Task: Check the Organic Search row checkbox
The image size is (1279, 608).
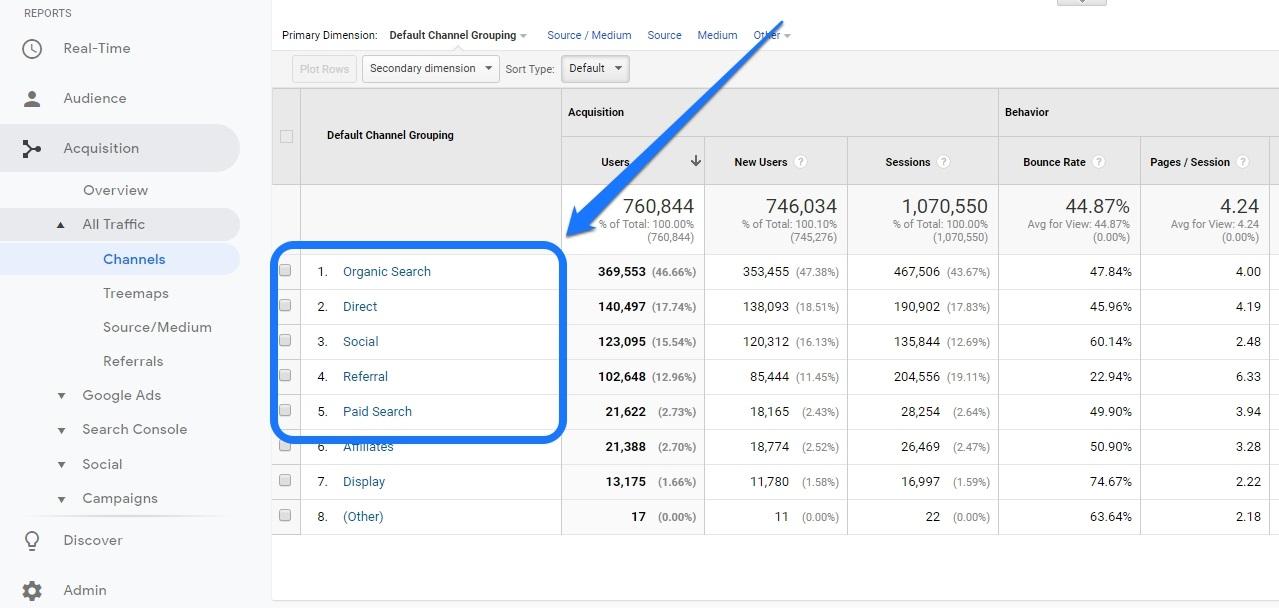Action: (285, 271)
